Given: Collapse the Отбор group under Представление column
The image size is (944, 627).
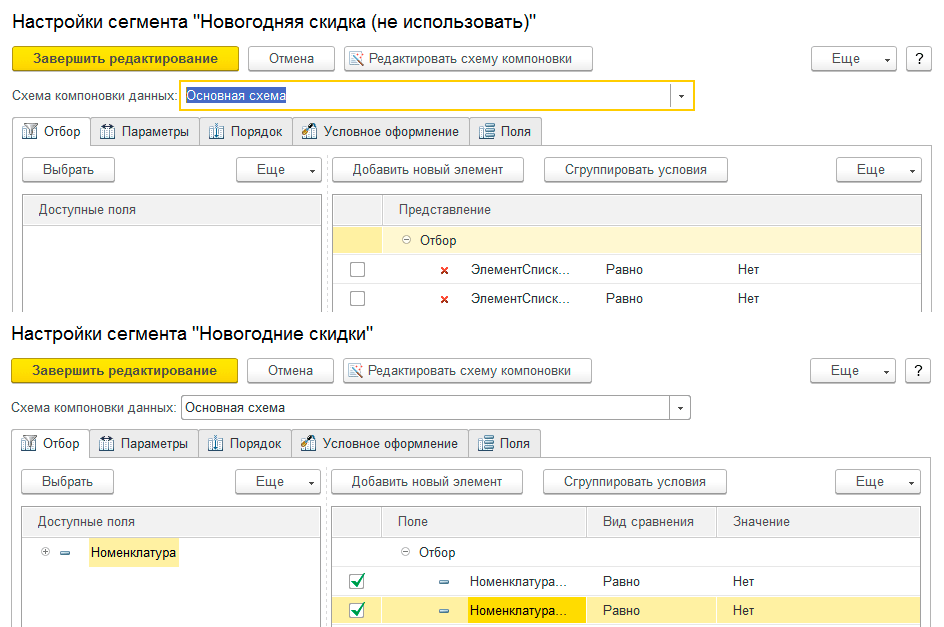Looking at the screenshot, I should [x=407, y=241].
